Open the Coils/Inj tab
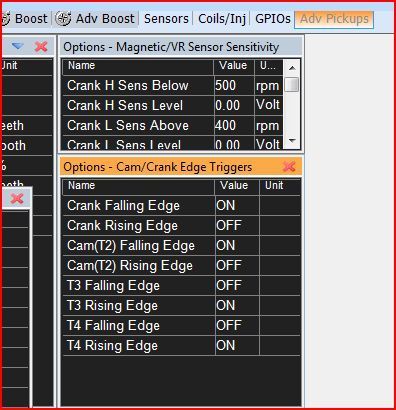Viewport: 396px width, 410px height. 222,19
